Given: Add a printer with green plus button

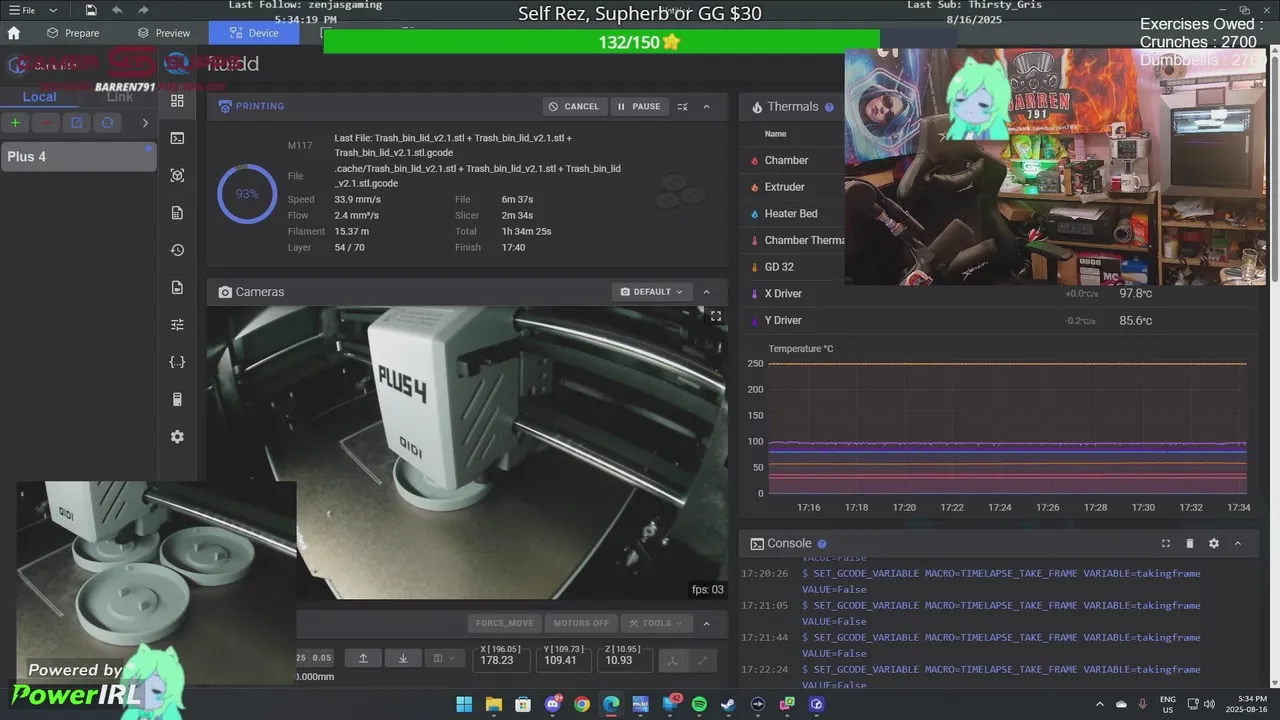Looking at the screenshot, I should (15, 123).
